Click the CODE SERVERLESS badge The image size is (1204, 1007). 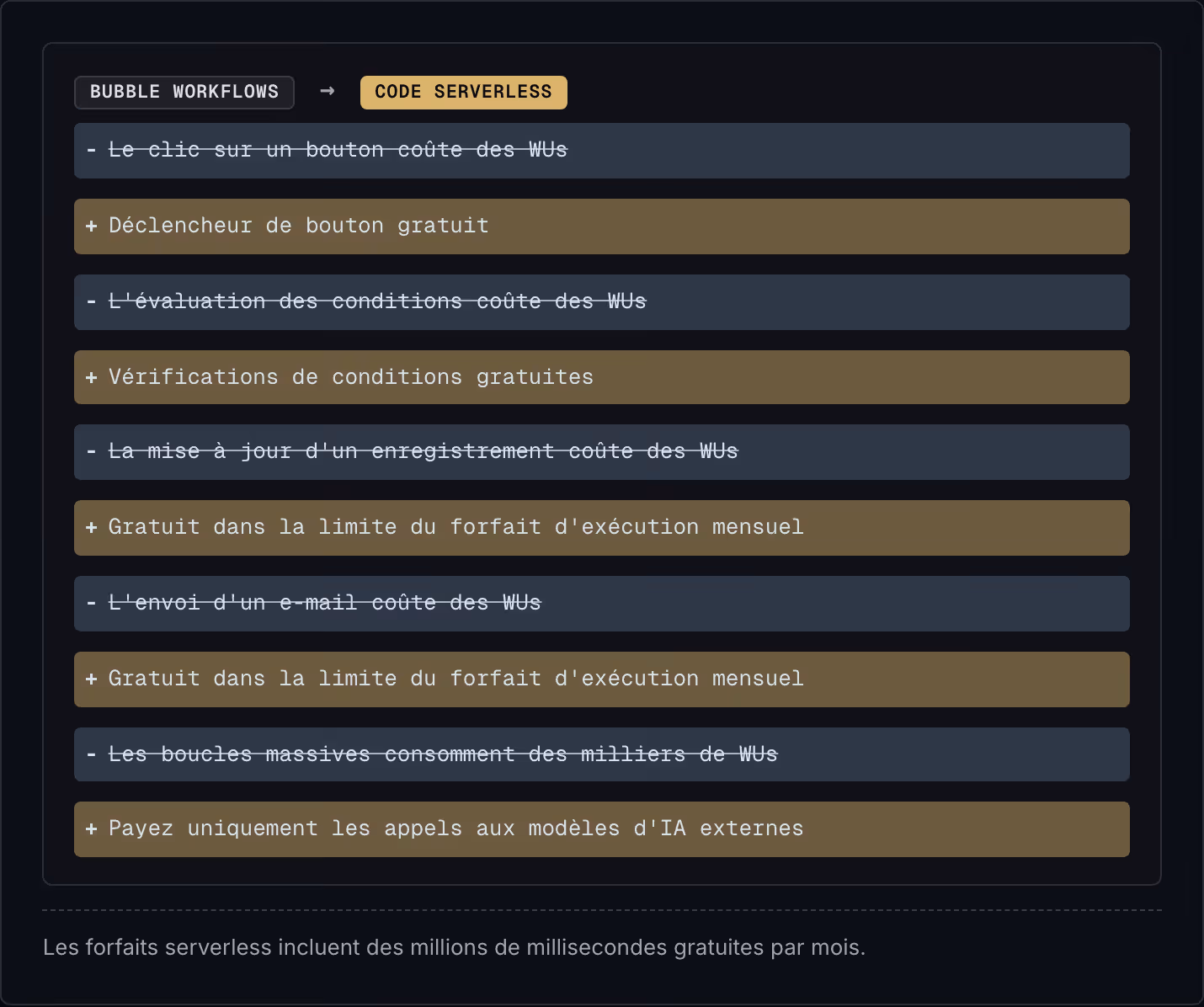point(464,93)
